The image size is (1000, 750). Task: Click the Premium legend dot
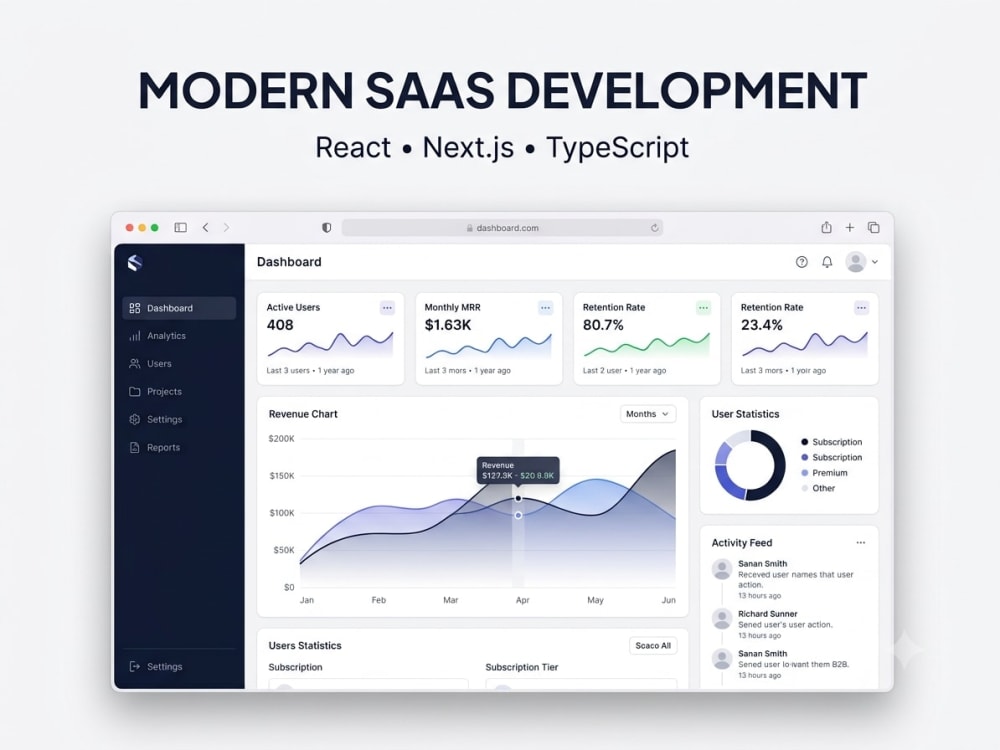[805, 473]
